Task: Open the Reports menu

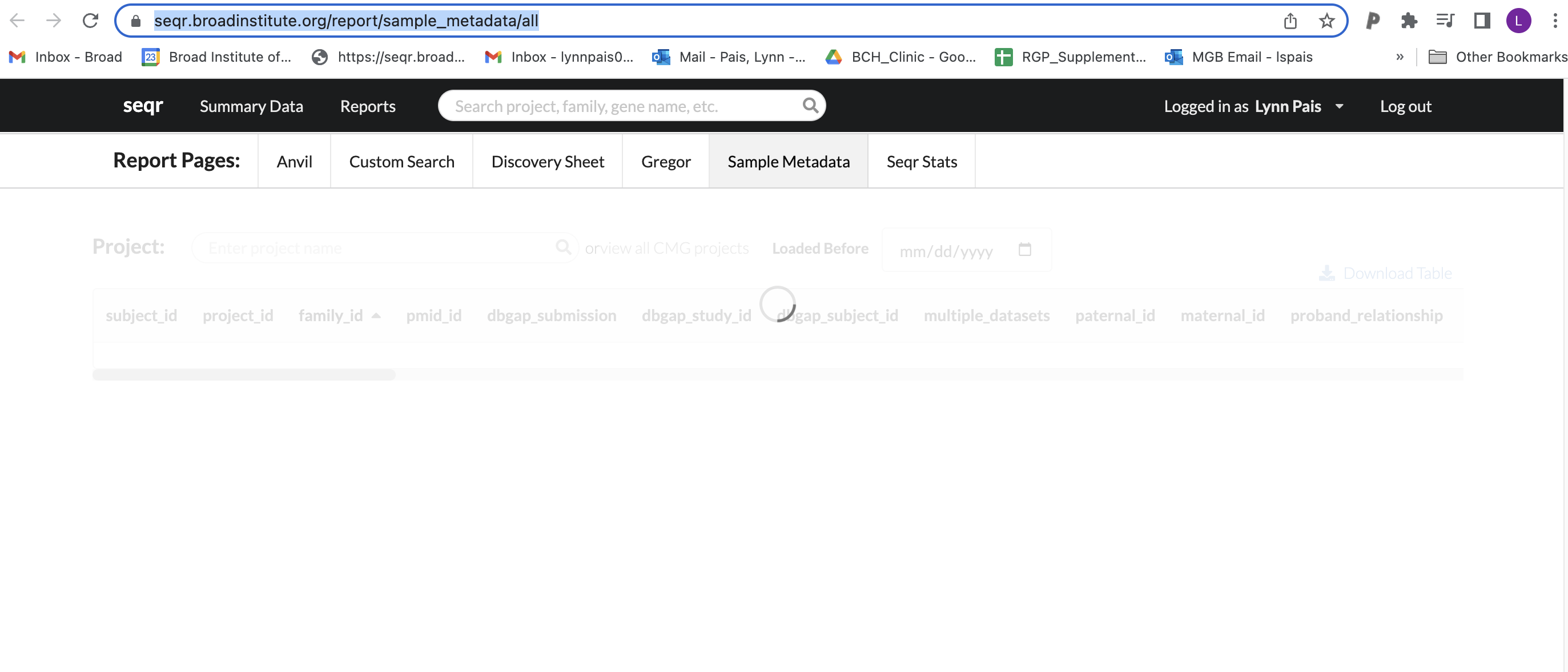Action: point(368,105)
